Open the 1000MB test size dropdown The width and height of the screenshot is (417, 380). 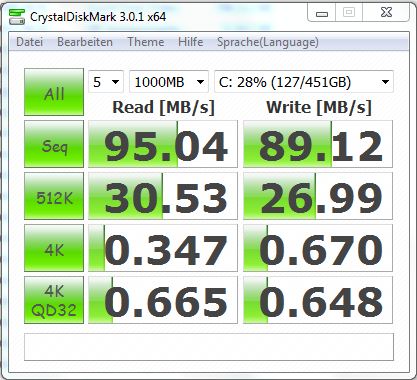pyautogui.click(x=169, y=82)
